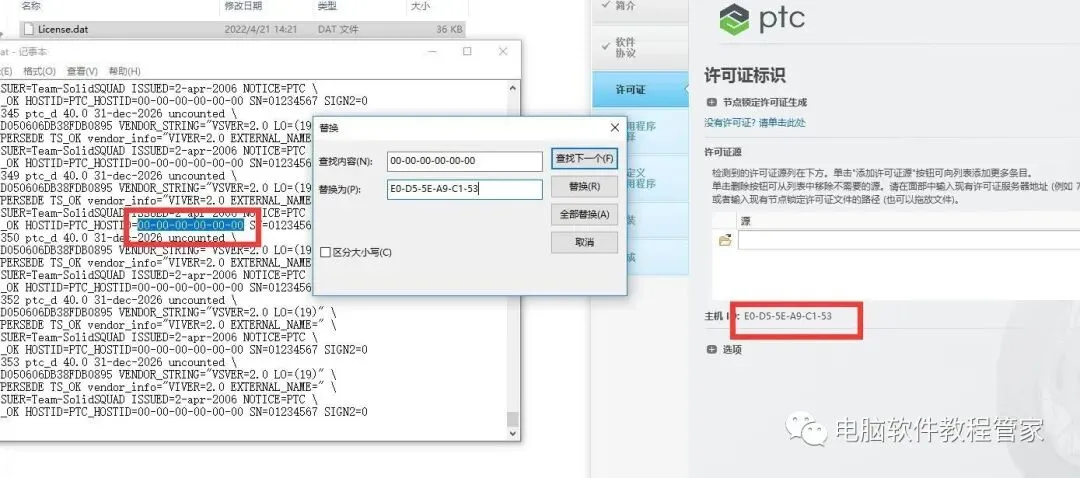Close the Notepad window

tap(503, 52)
